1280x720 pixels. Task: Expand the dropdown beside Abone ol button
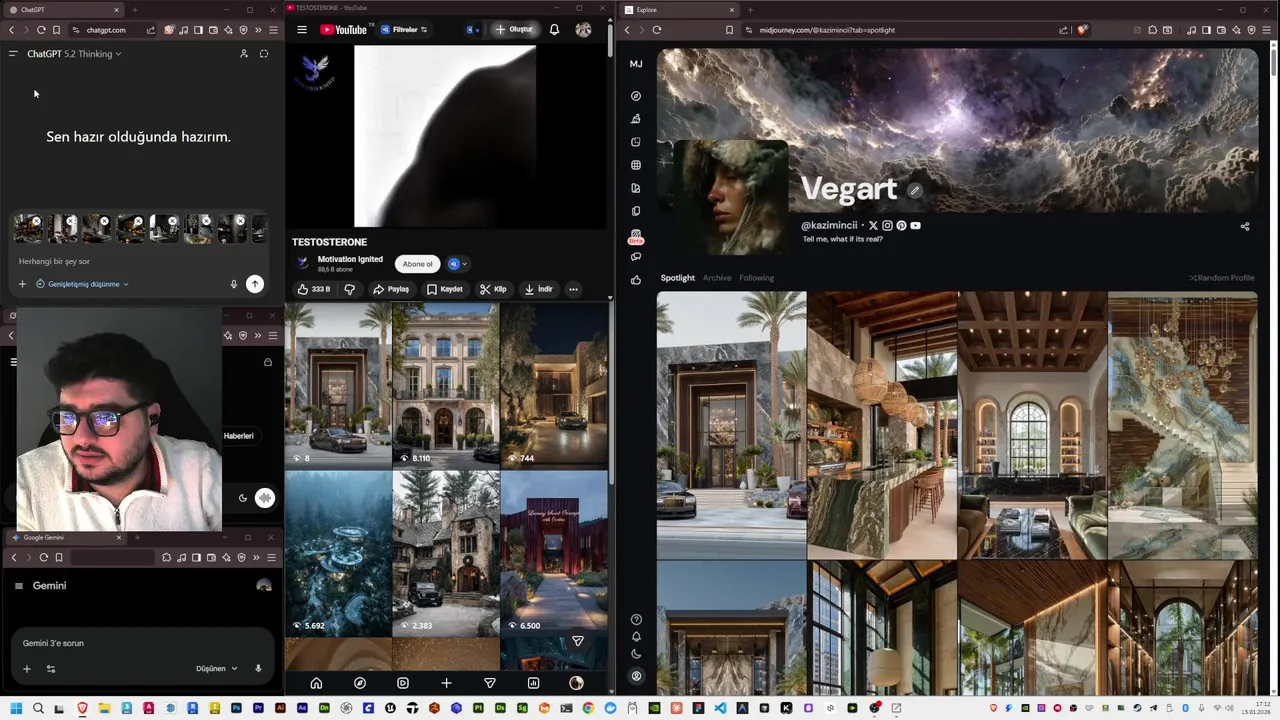tap(458, 264)
